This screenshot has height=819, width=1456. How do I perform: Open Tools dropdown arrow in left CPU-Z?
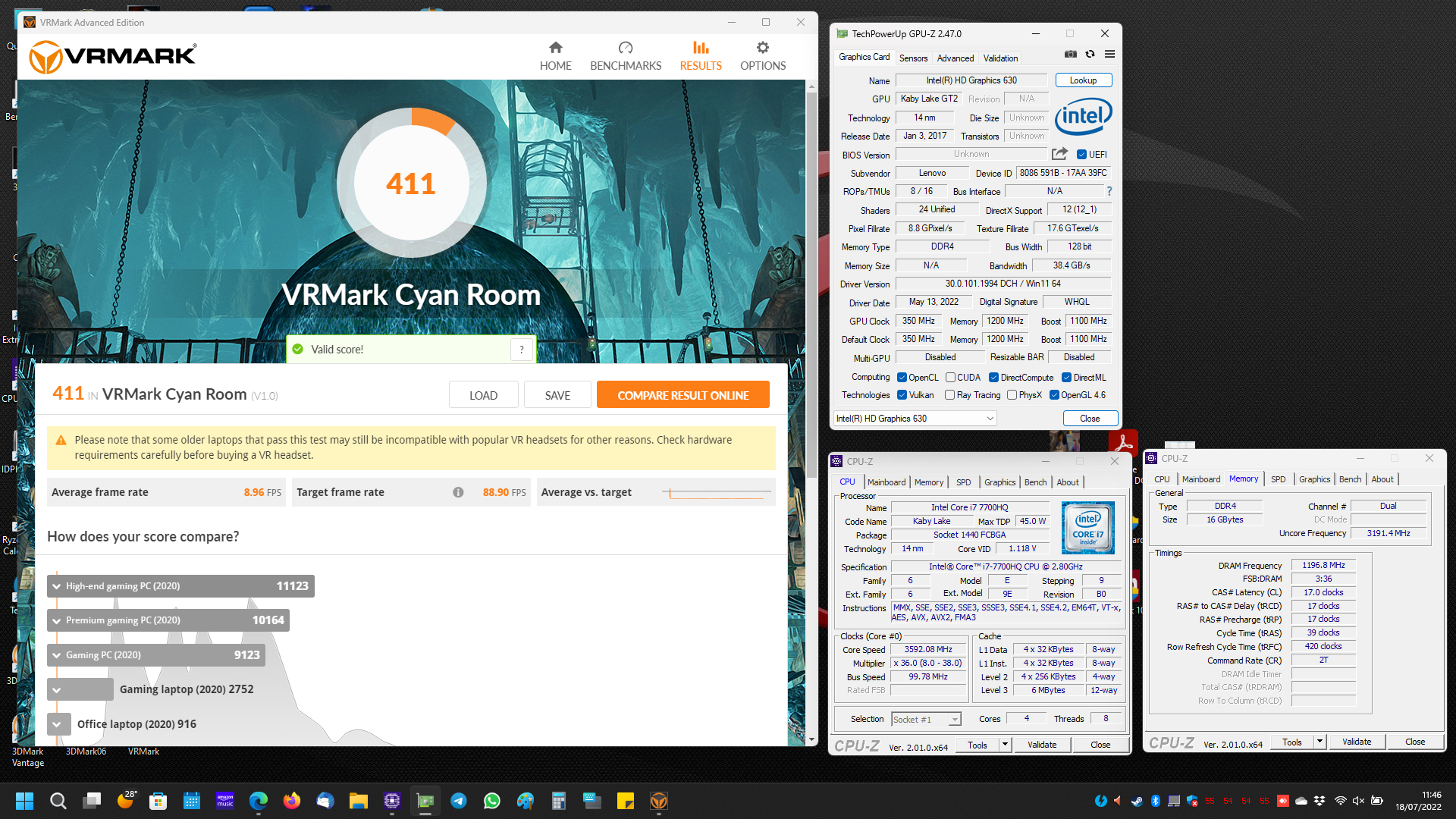[1005, 745]
